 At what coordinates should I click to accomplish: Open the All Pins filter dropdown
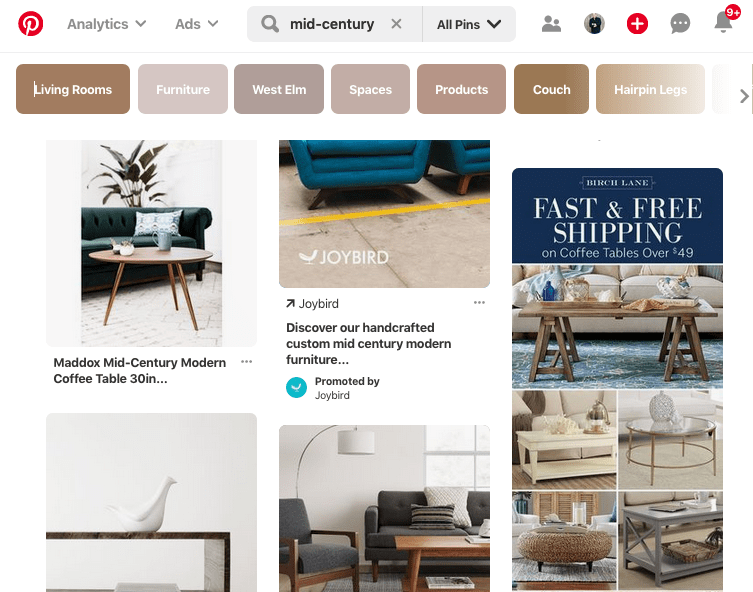coord(469,24)
